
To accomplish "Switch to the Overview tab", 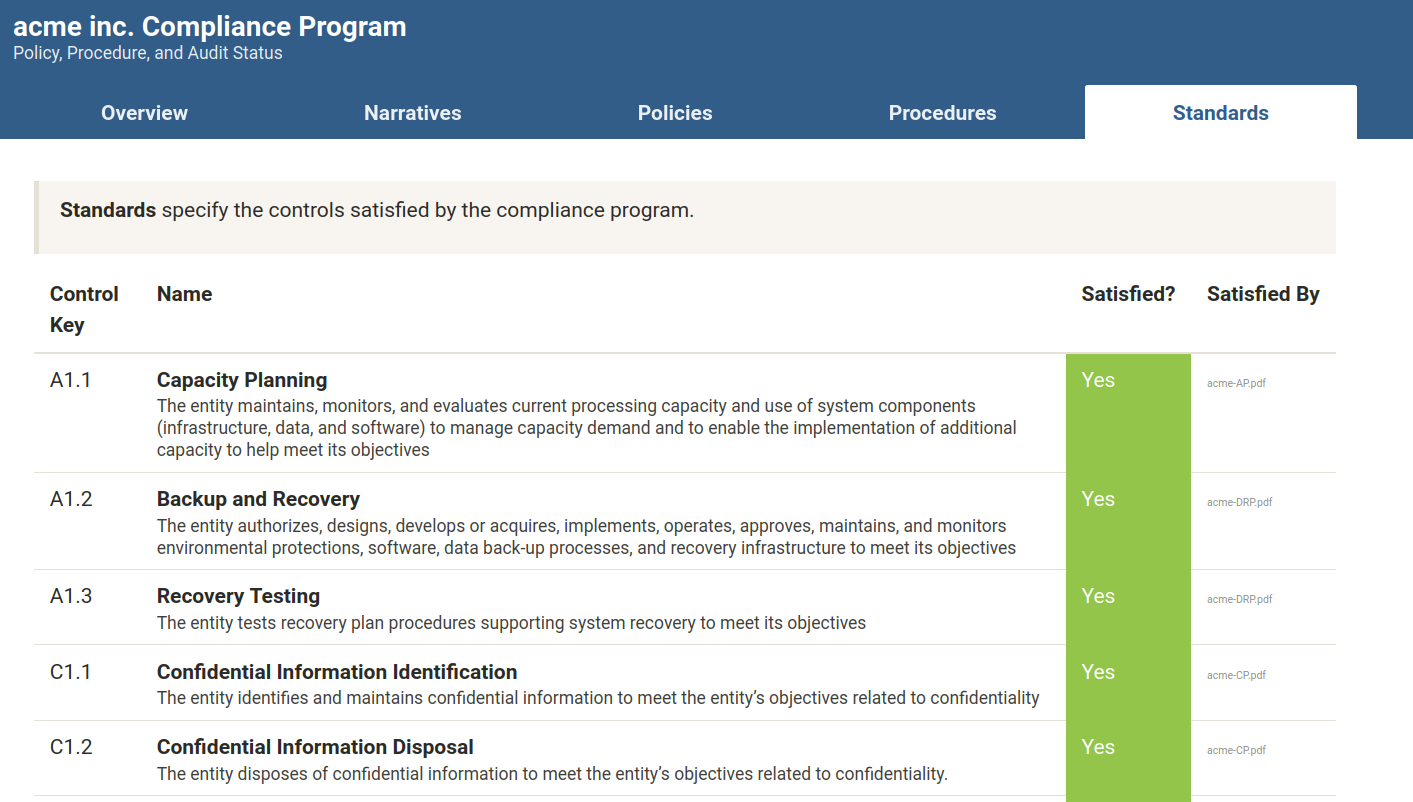I will [144, 113].
